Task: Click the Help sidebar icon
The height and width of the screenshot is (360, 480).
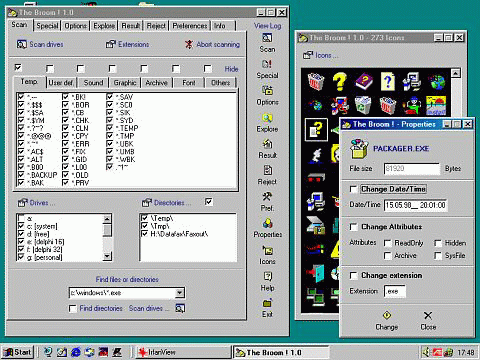Action: (x=267, y=276)
